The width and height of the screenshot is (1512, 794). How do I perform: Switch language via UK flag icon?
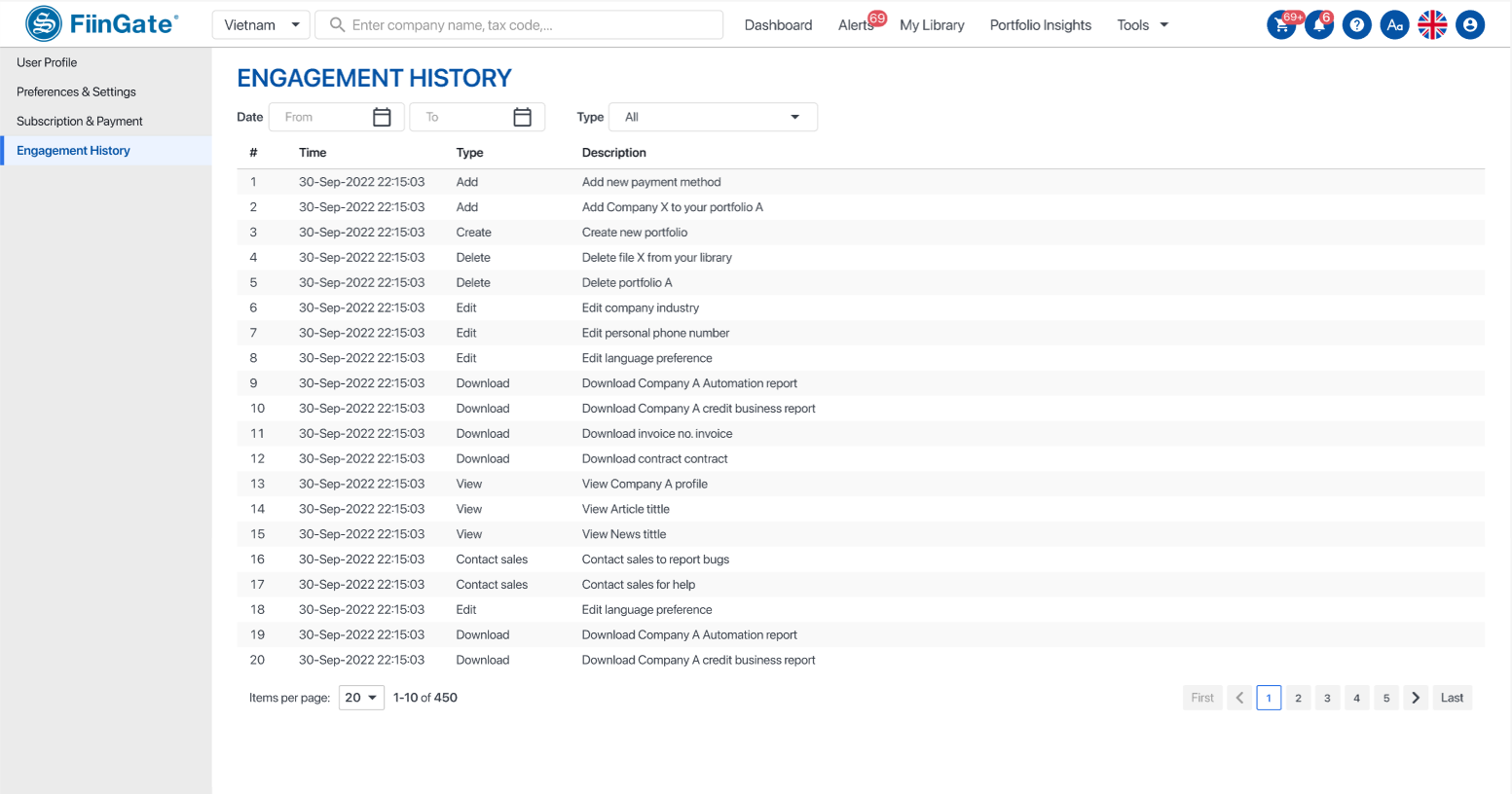[x=1432, y=25]
